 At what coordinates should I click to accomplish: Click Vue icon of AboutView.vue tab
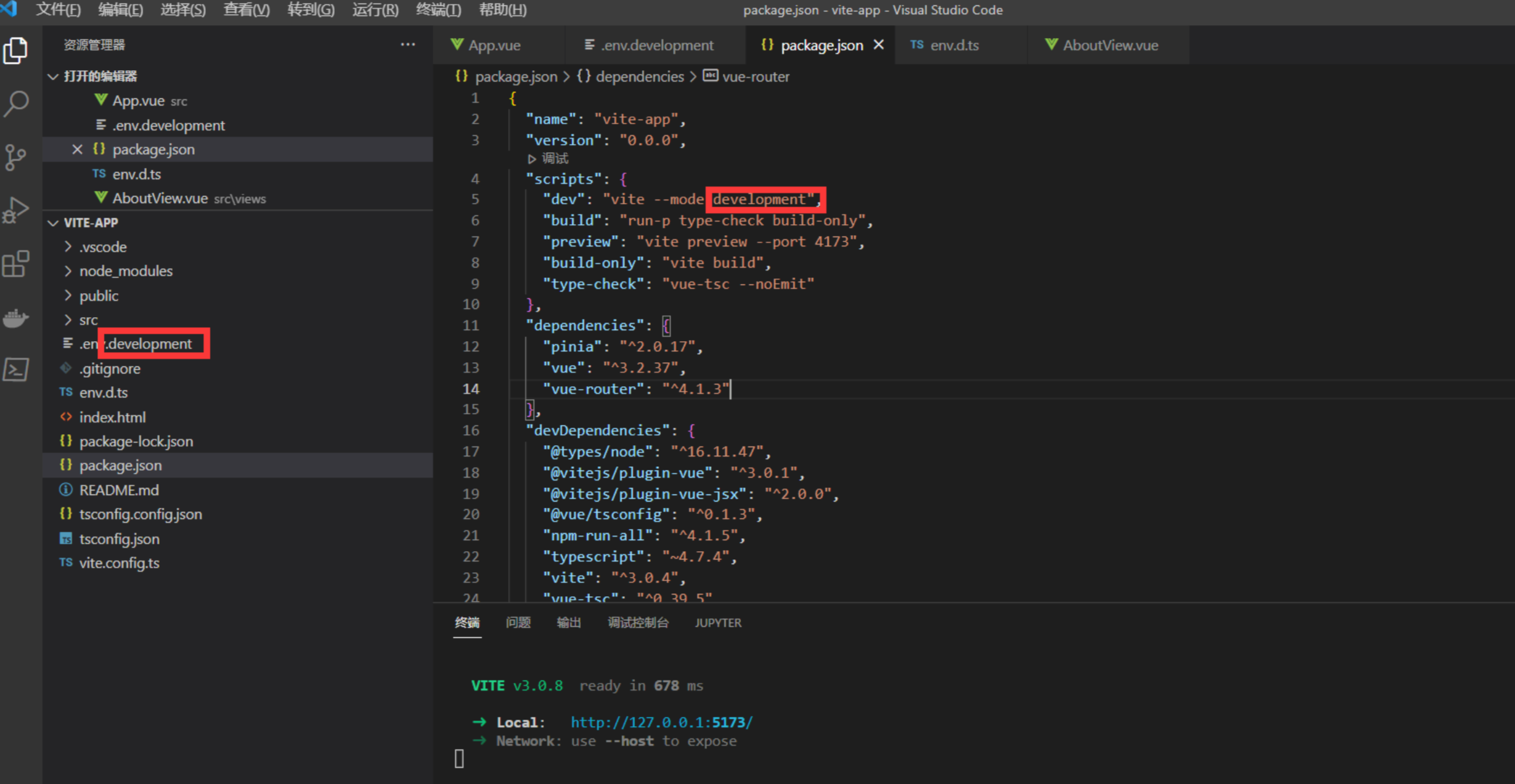coord(1051,44)
